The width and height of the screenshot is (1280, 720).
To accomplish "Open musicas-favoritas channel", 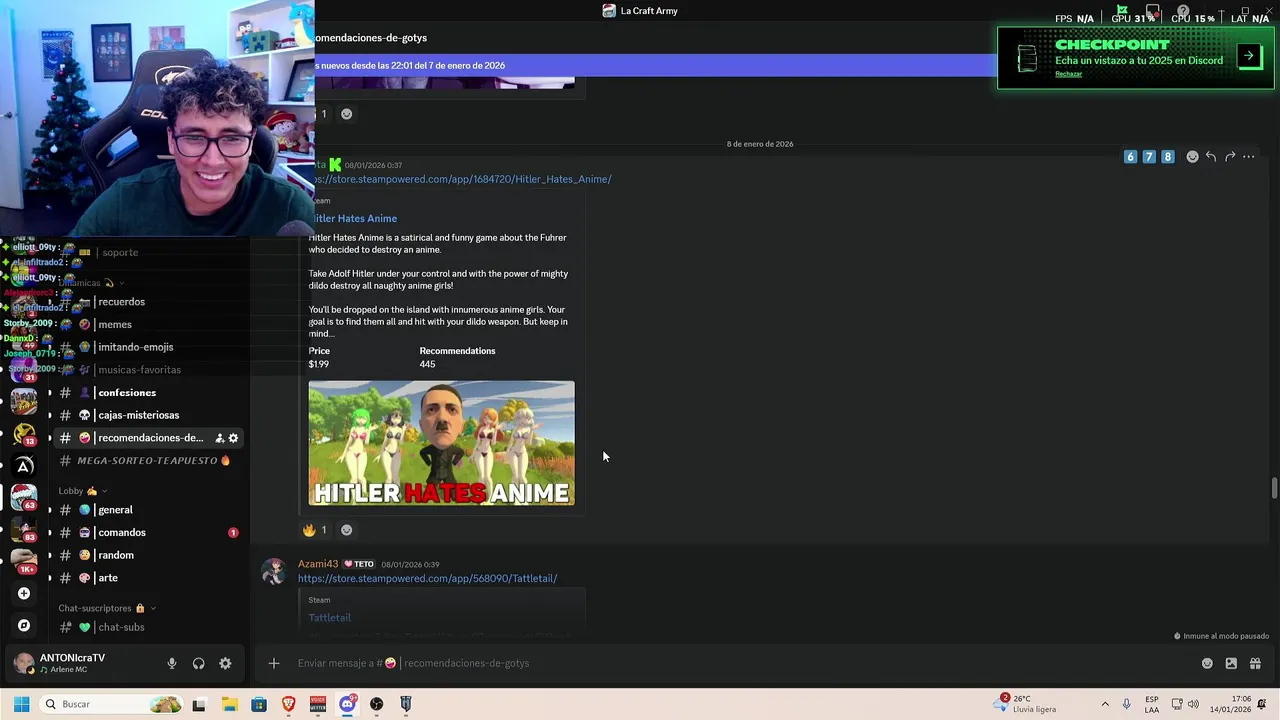I will point(139,370).
